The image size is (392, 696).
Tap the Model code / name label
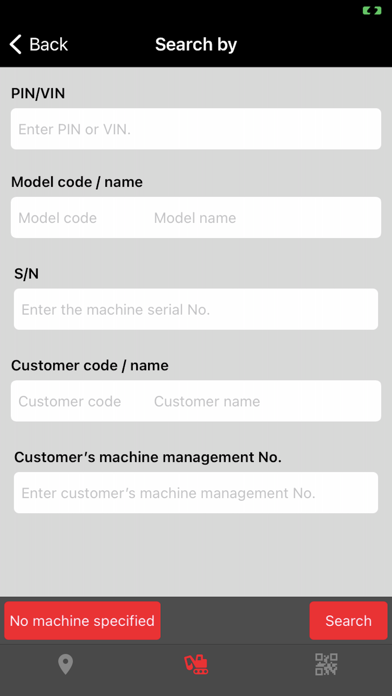click(x=77, y=182)
